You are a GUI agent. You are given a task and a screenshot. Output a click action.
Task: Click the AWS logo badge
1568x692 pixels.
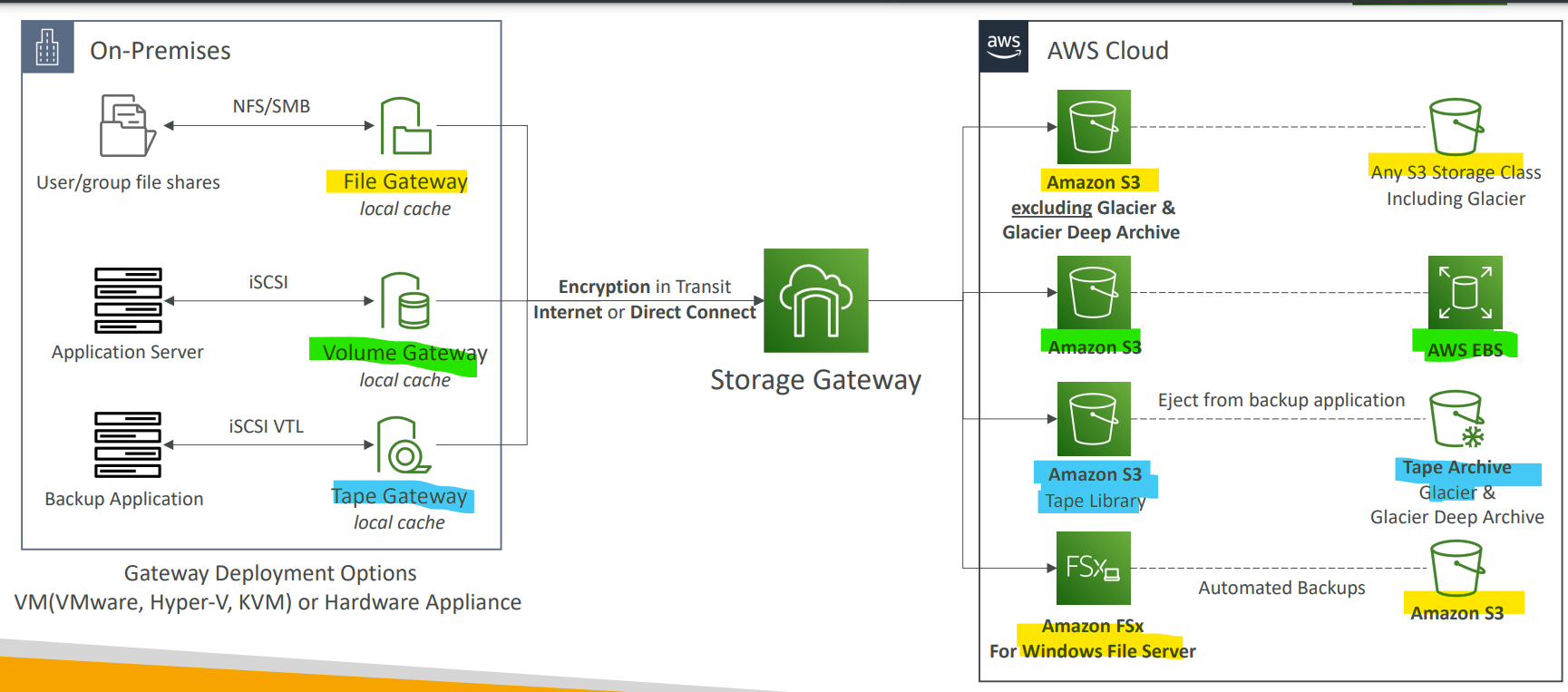click(1004, 46)
